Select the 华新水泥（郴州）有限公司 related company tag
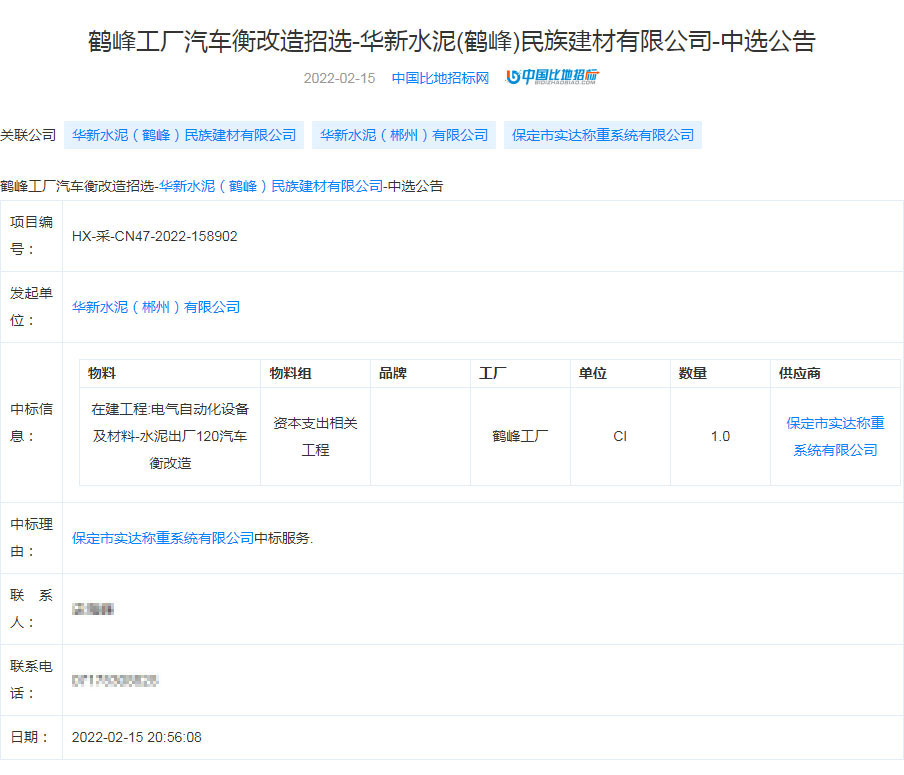The image size is (904, 775). (x=404, y=135)
